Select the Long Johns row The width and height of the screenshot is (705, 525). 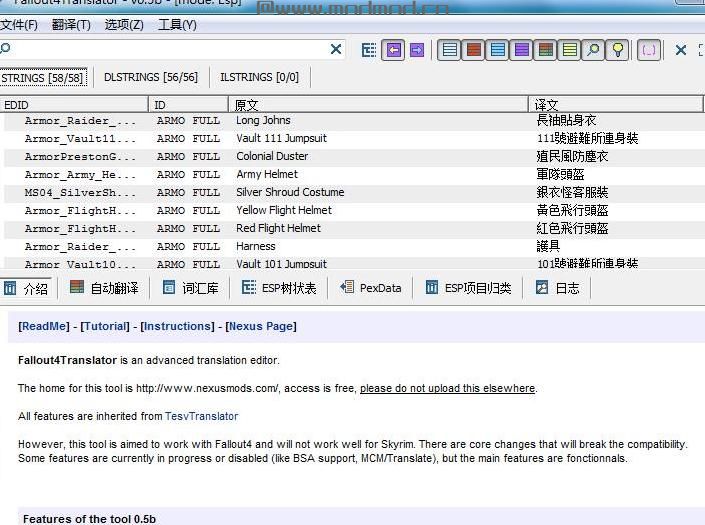[354, 120]
